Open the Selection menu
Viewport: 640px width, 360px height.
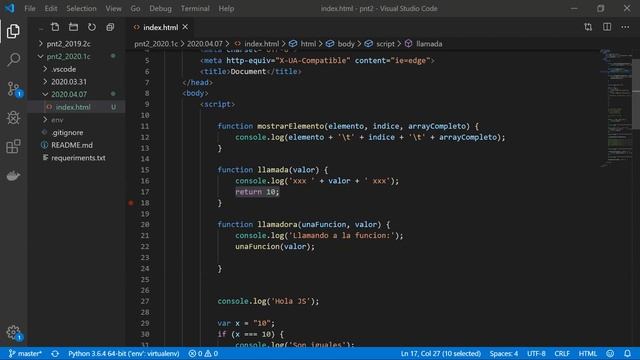click(81, 8)
